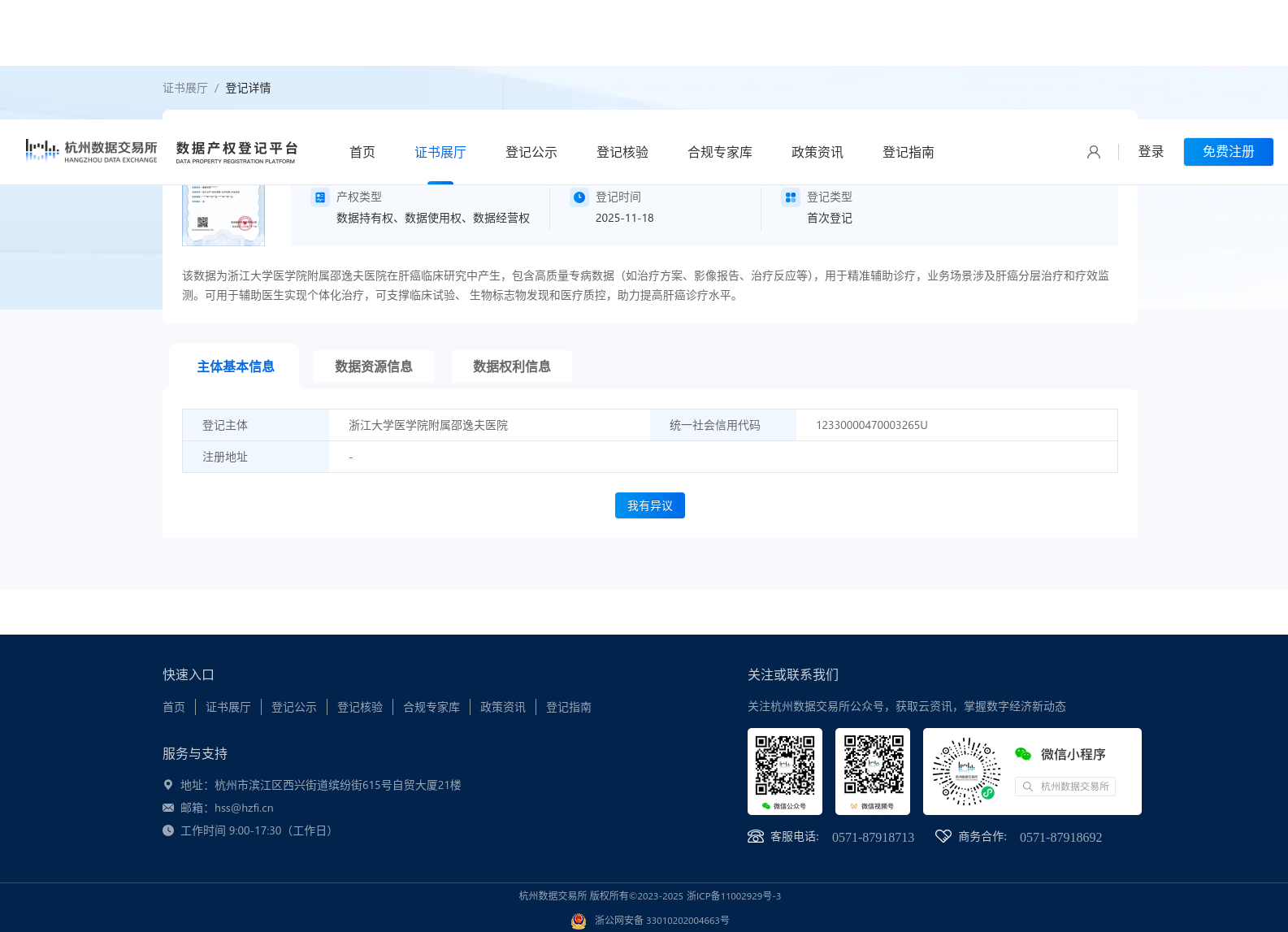This screenshot has width=1288, height=932.
Task: Click the 数据产权登记平台 platform title
Action: click(237, 151)
